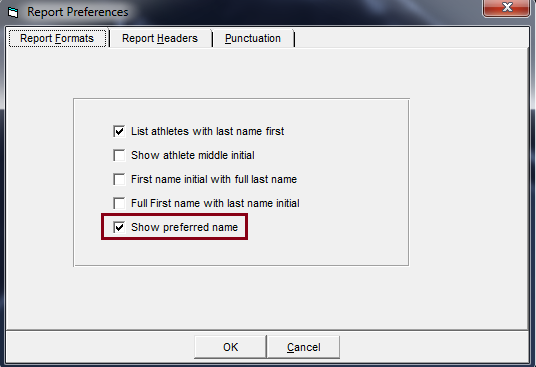Select the Report Formats tab

[57, 38]
